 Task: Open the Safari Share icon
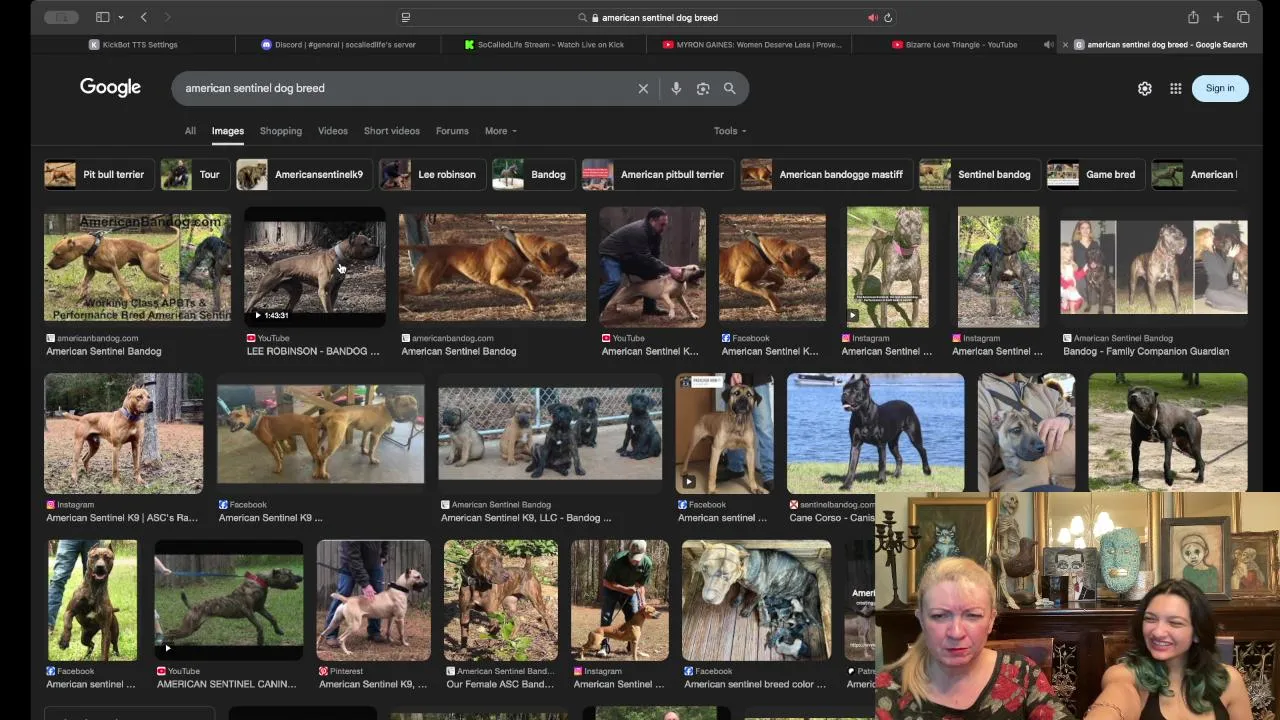1193,17
